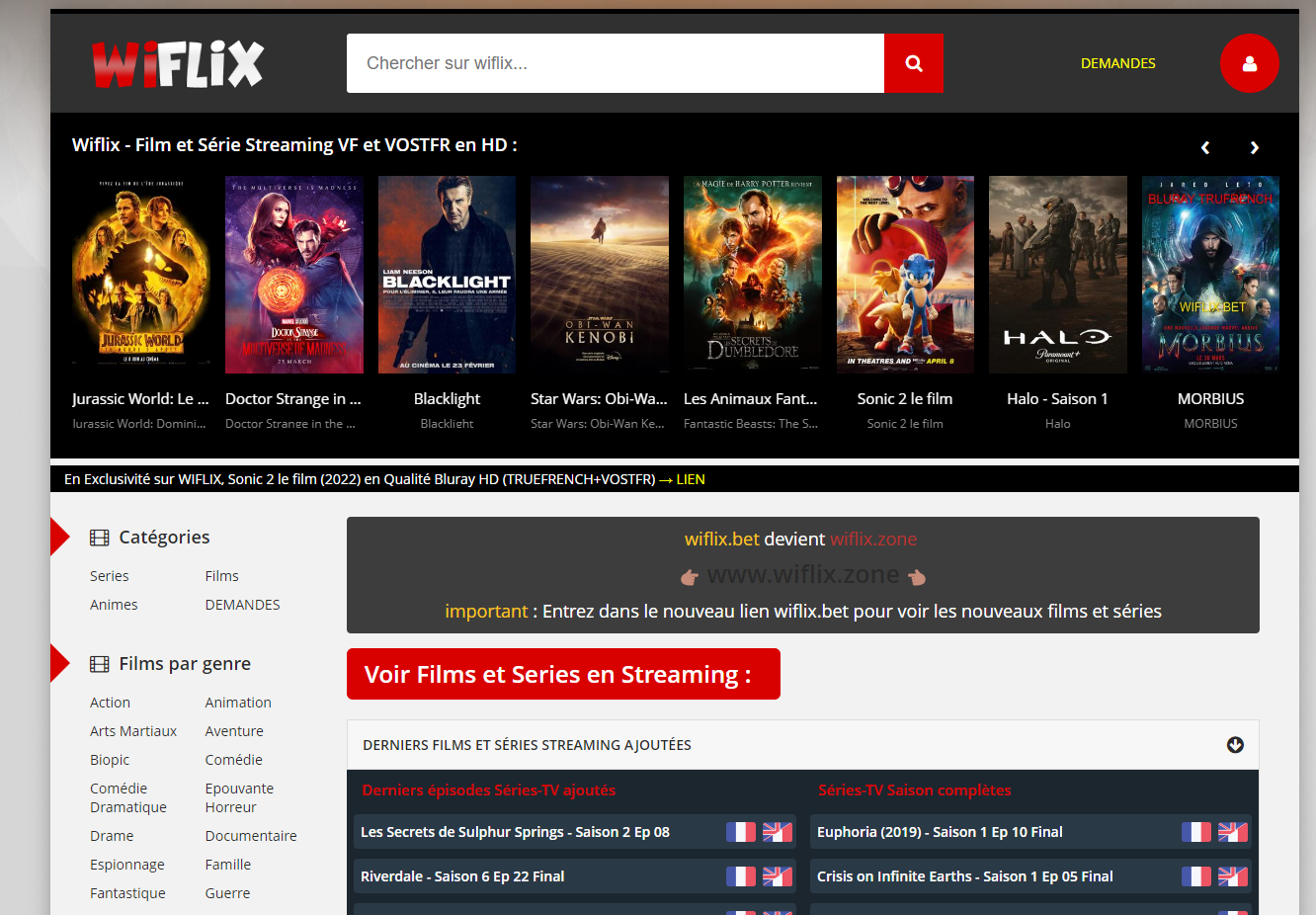Click the red search magnifier button
1316x915 pixels.
[914, 63]
